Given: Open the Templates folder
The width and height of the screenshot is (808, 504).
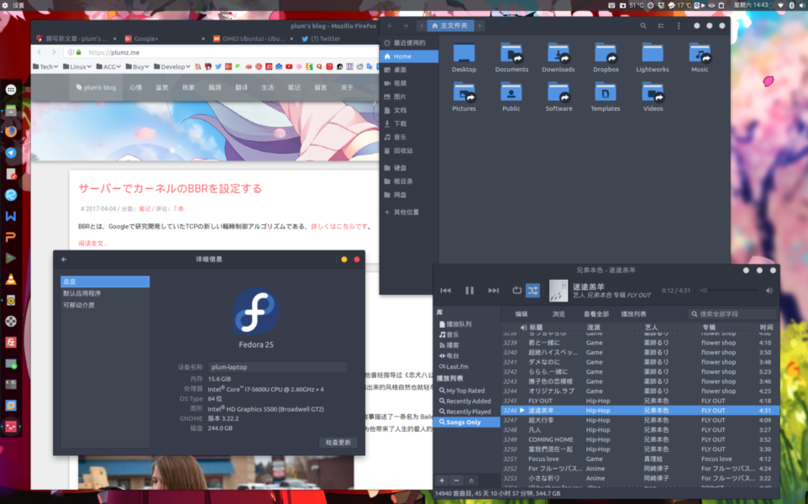Looking at the screenshot, I should point(605,96).
